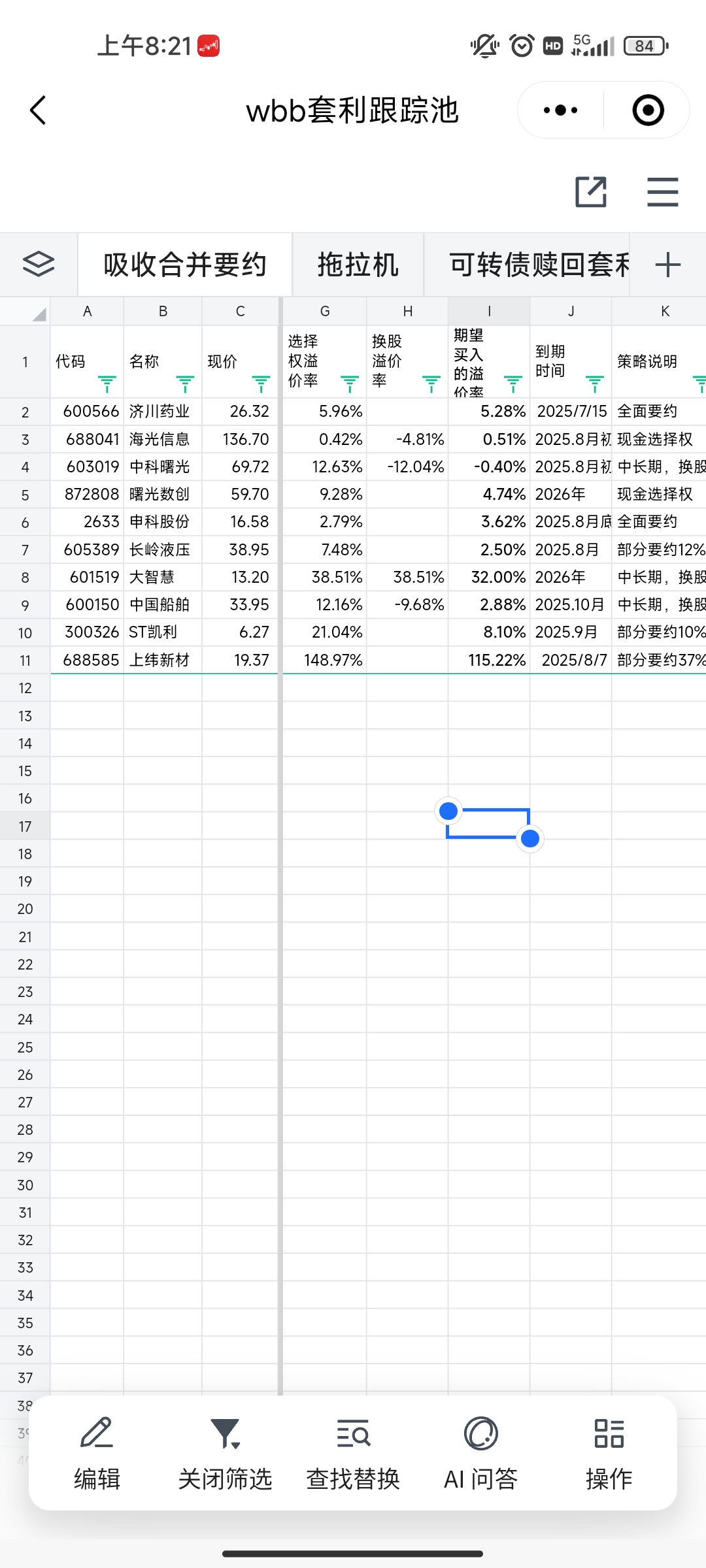Open the three-dot more options menu
706x1568 pixels.
pyautogui.click(x=561, y=110)
